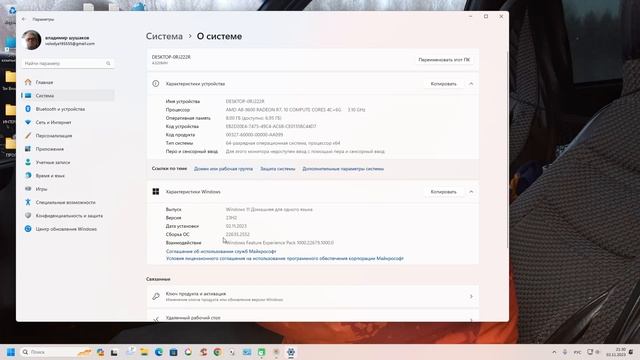
Task: Collapse the Характеристики Windows section
Action: point(471,191)
